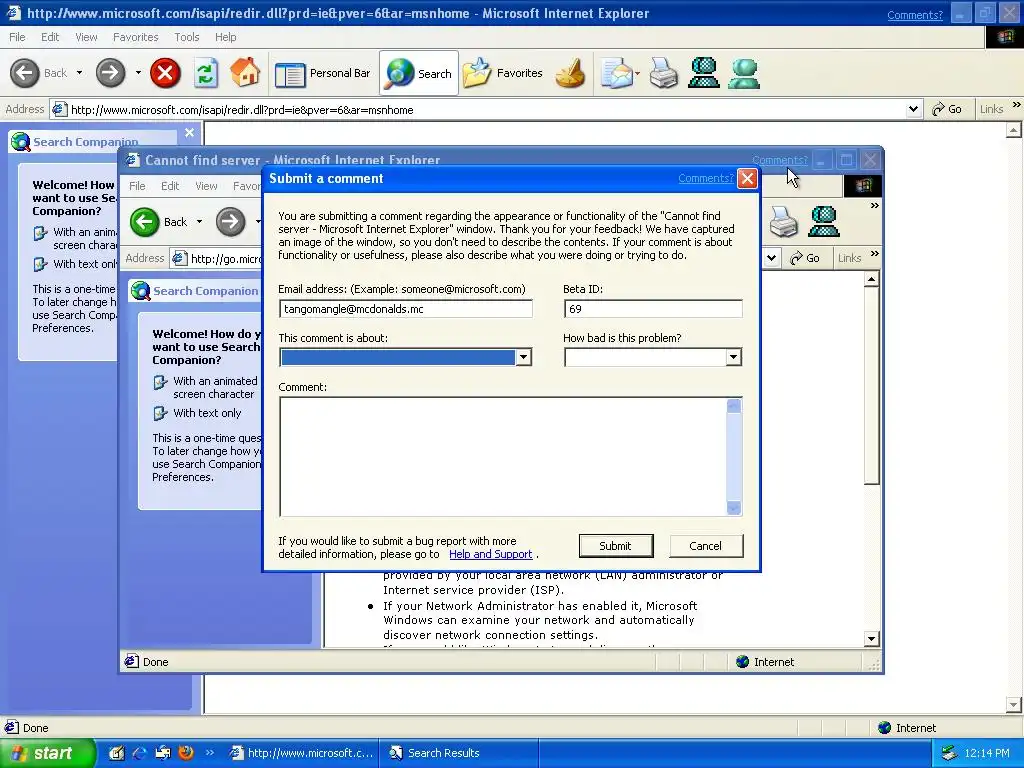Image resolution: width=1024 pixels, height=768 pixels.
Task: Click teal monitor icon in Cannot find server window
Action: (x=824, y=221)
